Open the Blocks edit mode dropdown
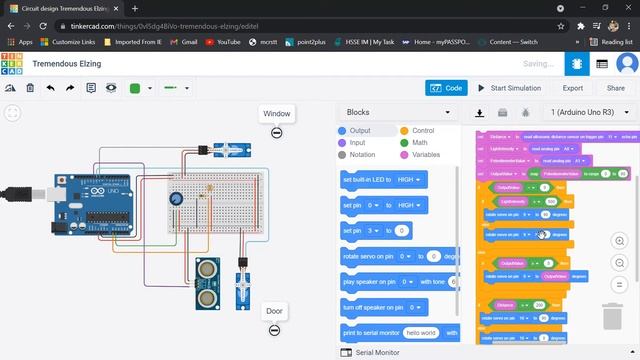640x360 pixels. pyautogui.click(x=398, y=112)
